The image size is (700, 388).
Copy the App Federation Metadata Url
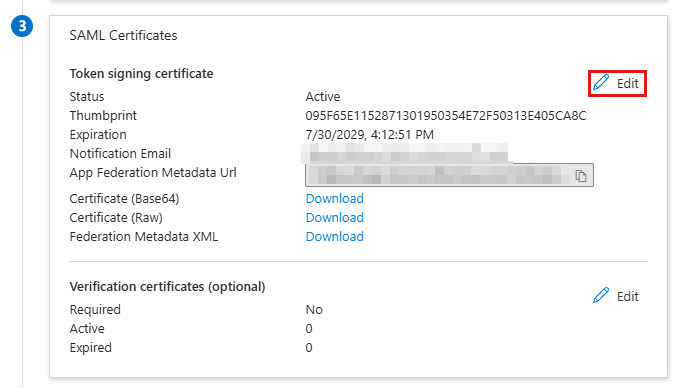[x=580, y=175]
